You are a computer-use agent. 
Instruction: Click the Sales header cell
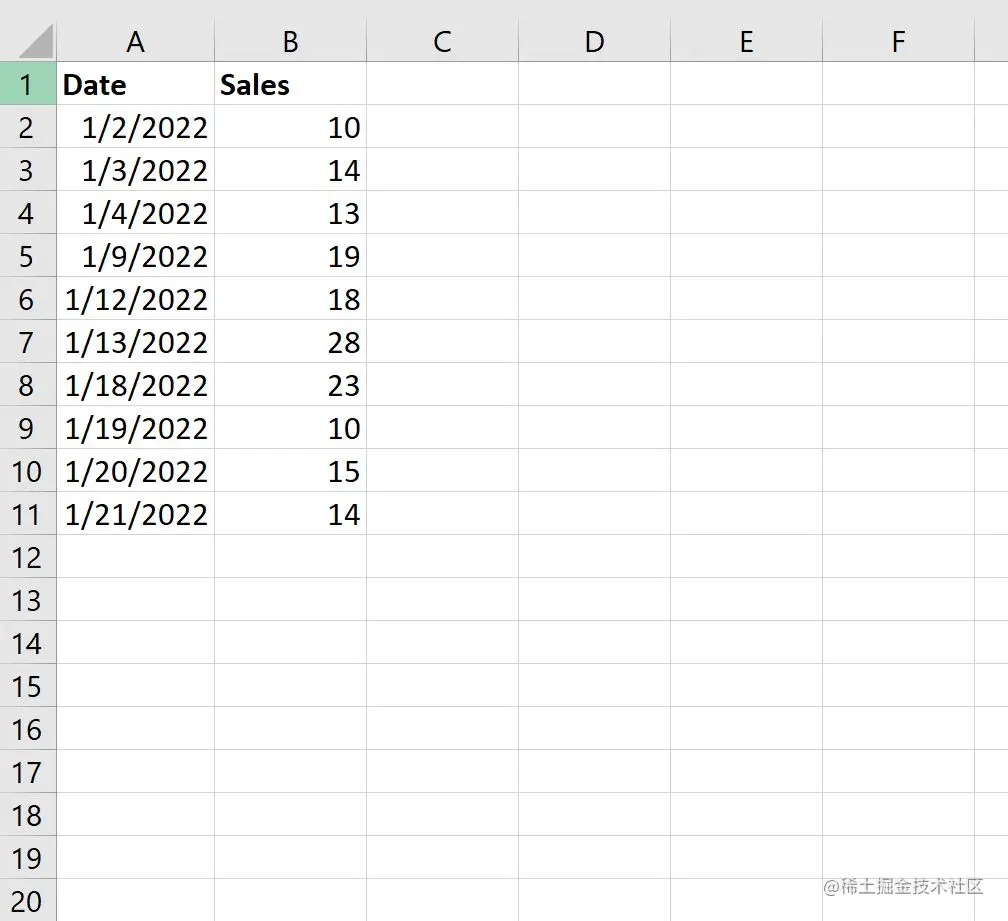[x=290, y=85]
